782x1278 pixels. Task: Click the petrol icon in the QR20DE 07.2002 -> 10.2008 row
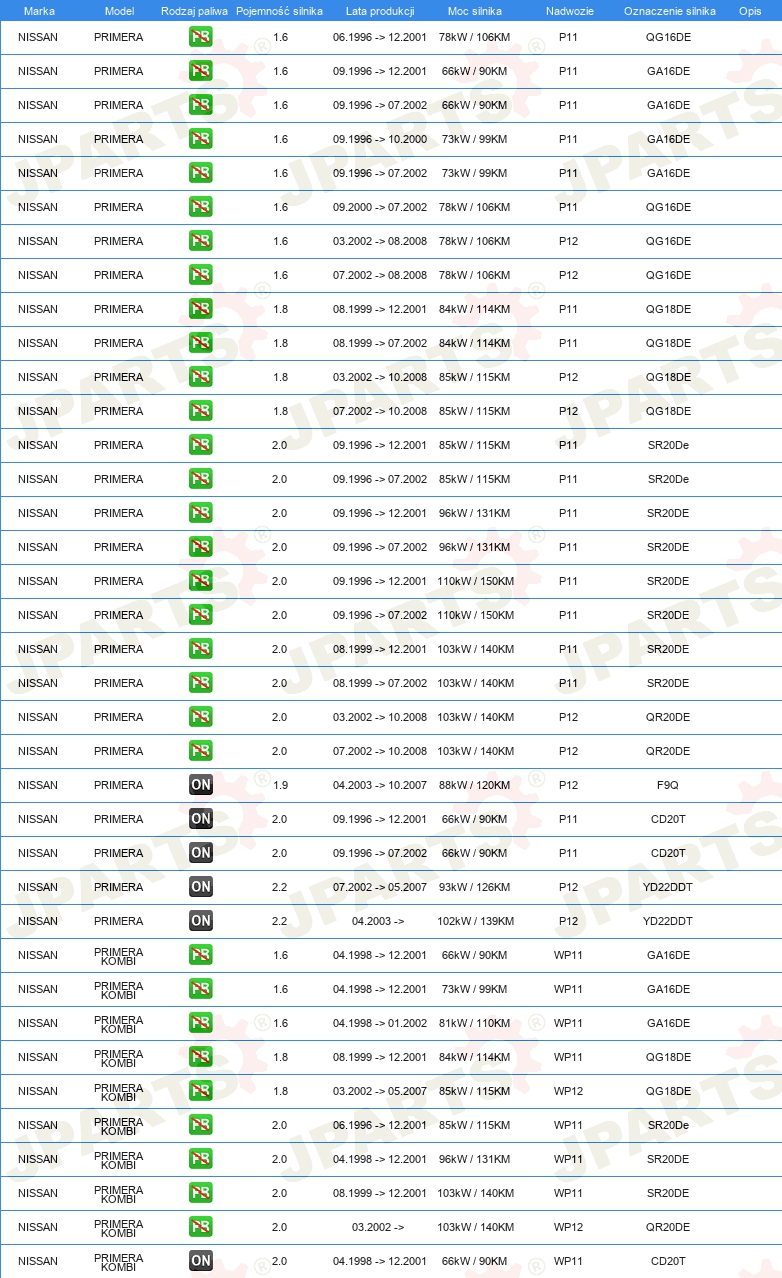(x=200, y=751)
